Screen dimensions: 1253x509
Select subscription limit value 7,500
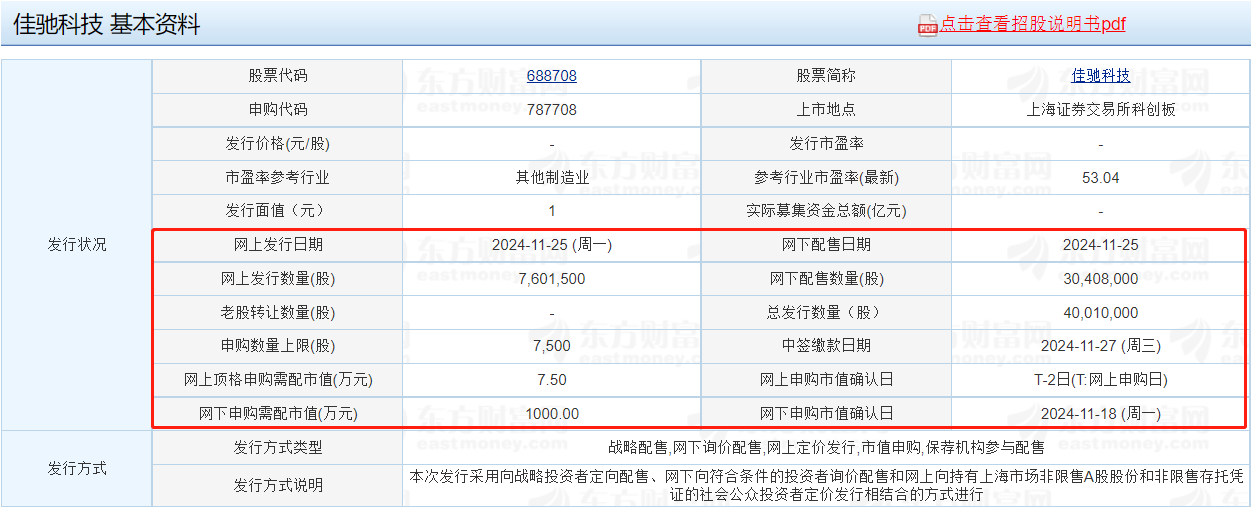(552, 346)
